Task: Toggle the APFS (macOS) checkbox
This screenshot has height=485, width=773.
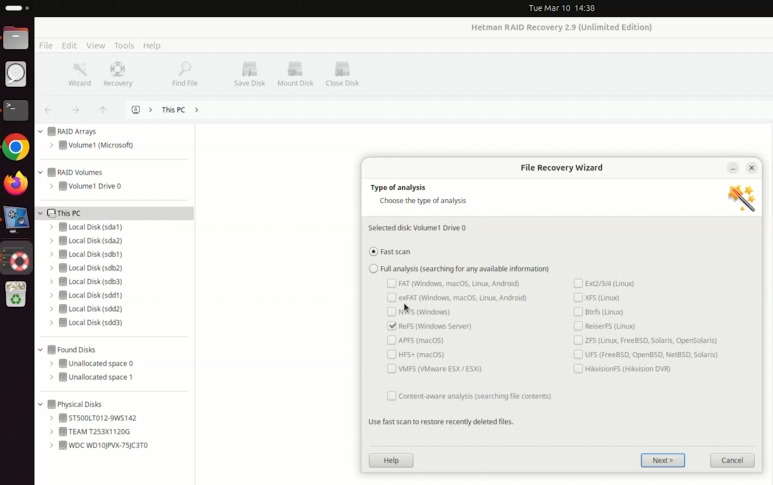Action: point(391,340)
